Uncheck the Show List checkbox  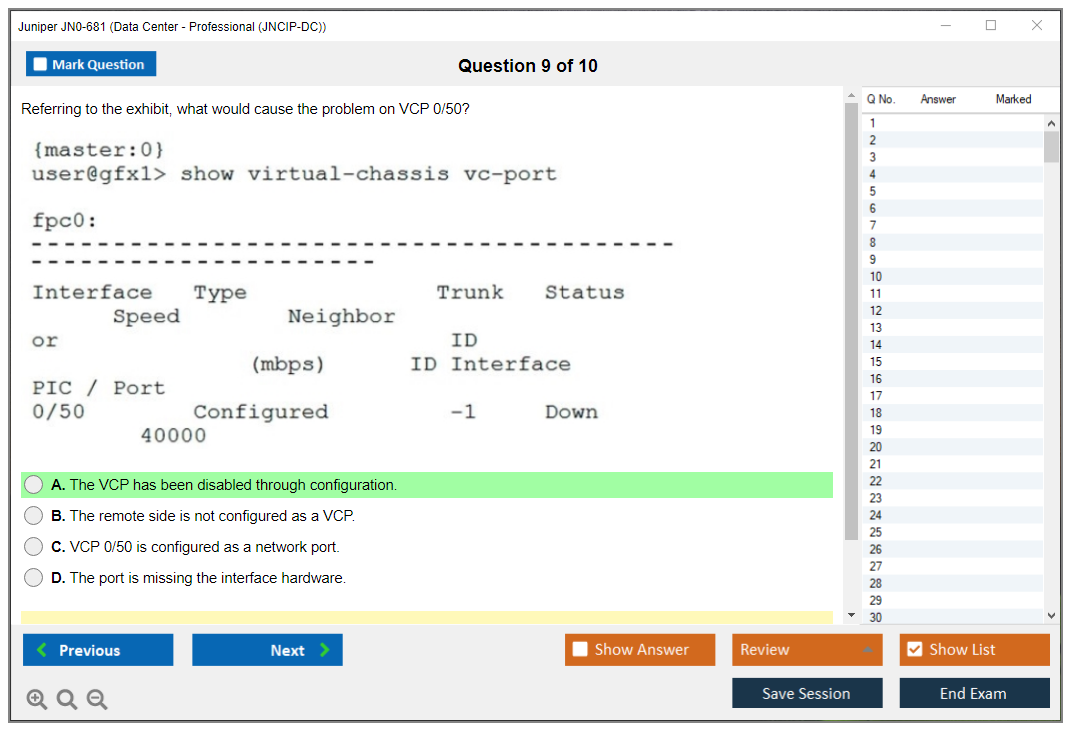pyautogui.click(x=914, y=649)
